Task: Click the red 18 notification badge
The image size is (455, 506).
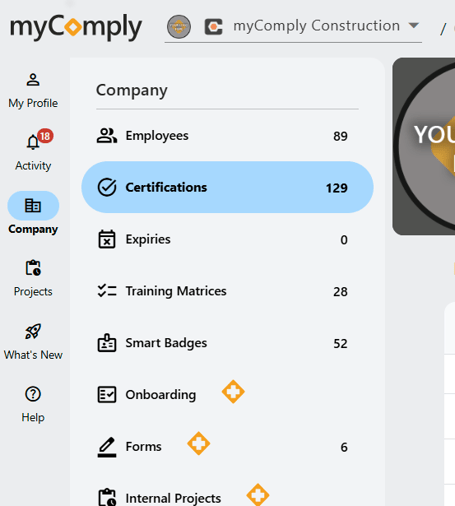Action: pos(45,136)
